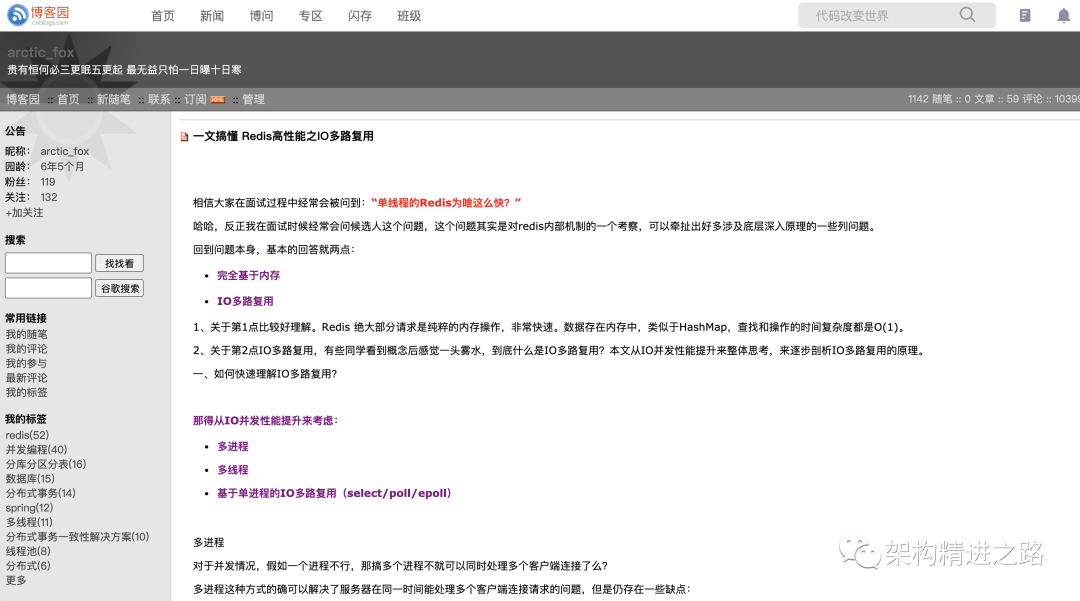
Task: Open 最新评论 link
Action: [x=26, y=377]
